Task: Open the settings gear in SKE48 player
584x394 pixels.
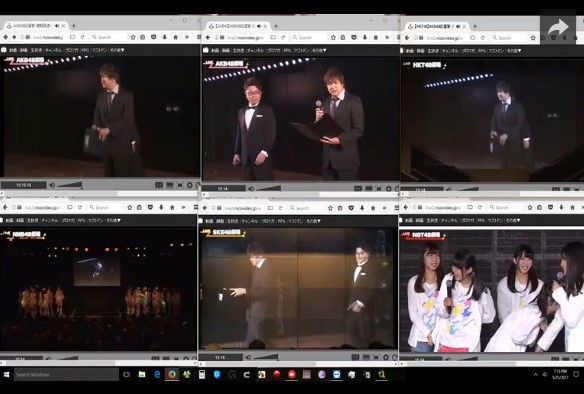Action: tap(386, 357)
